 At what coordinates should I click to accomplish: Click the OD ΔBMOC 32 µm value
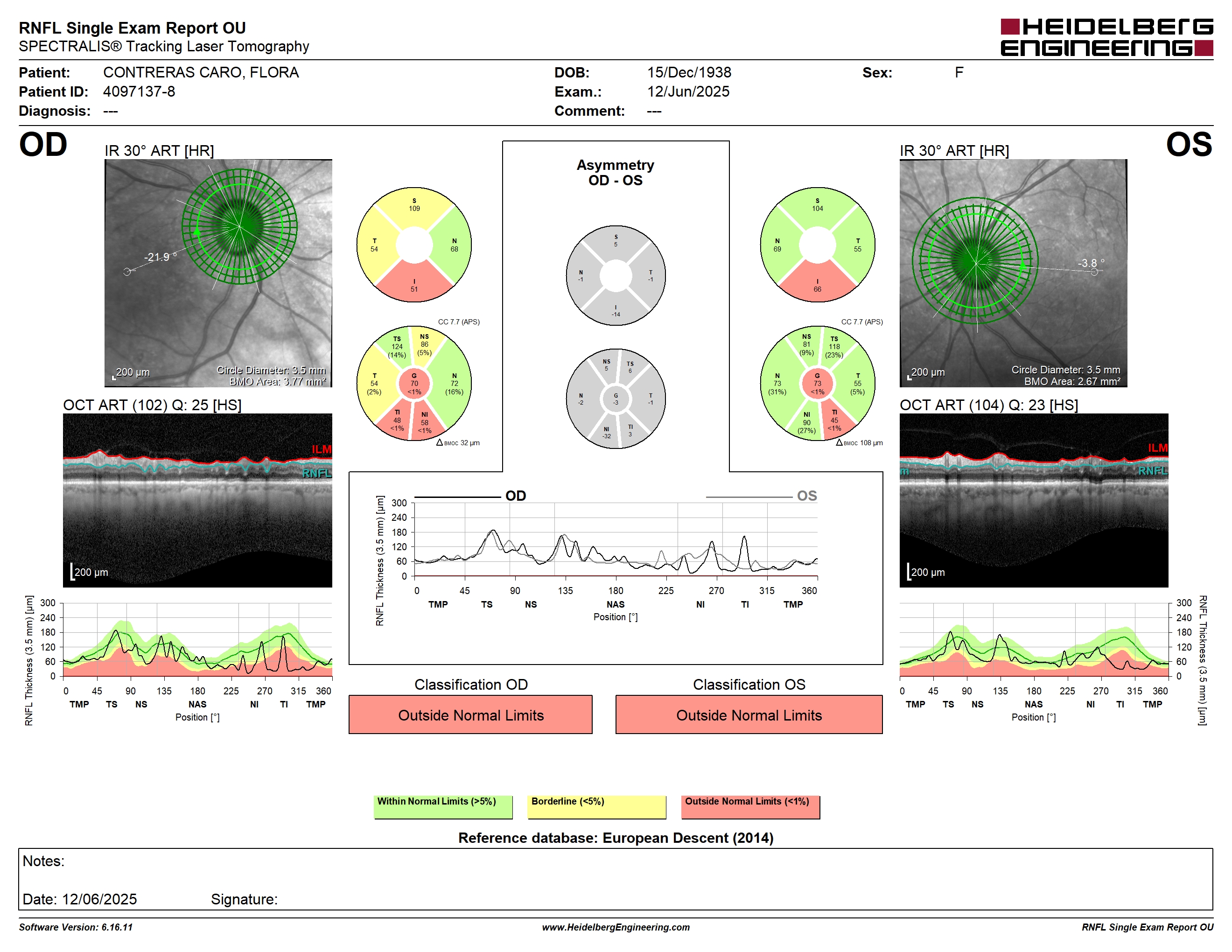pyautogui.click(x=458, y=443)
